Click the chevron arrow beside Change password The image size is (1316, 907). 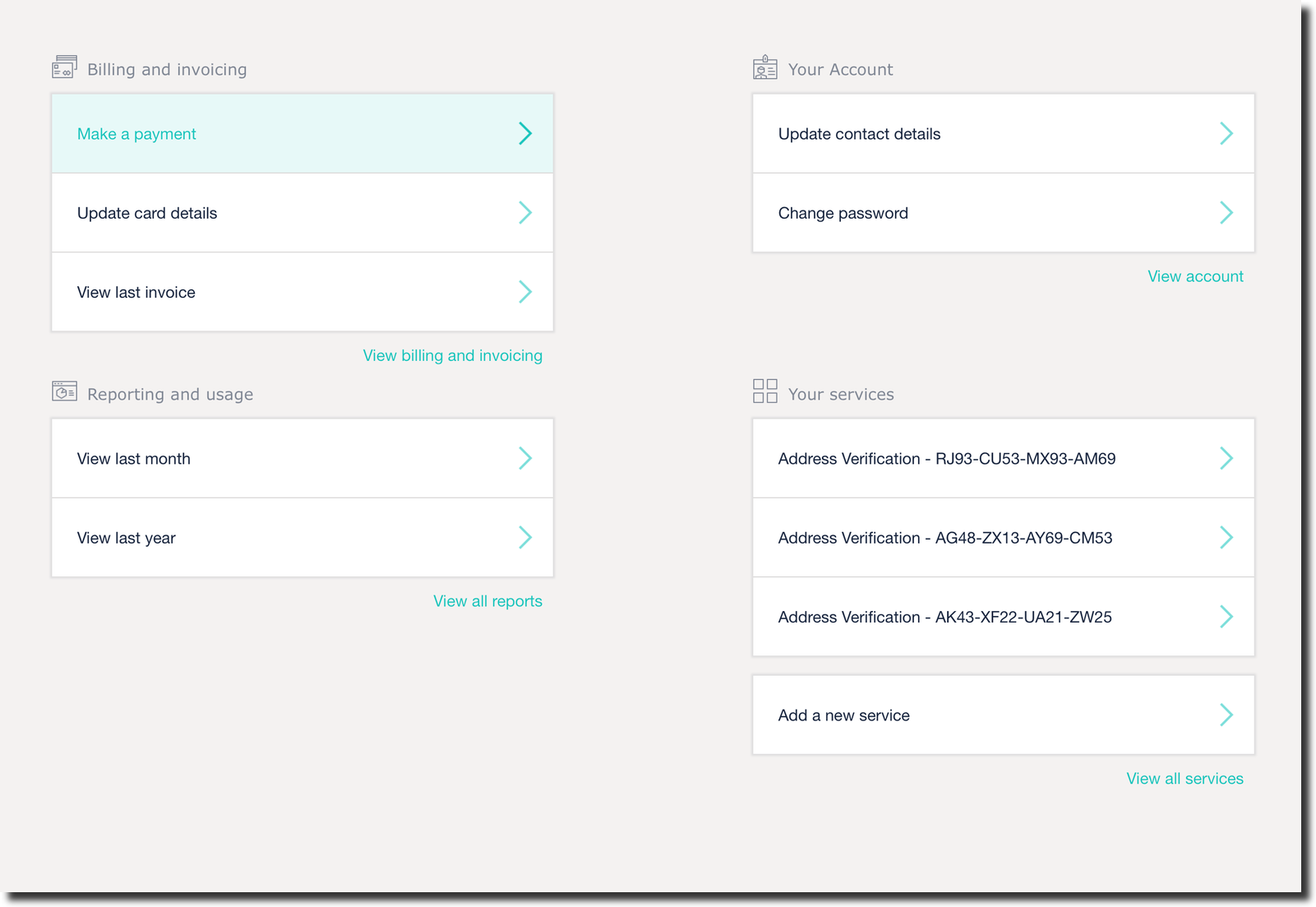pyautogui.click(x=1226, y=213)
